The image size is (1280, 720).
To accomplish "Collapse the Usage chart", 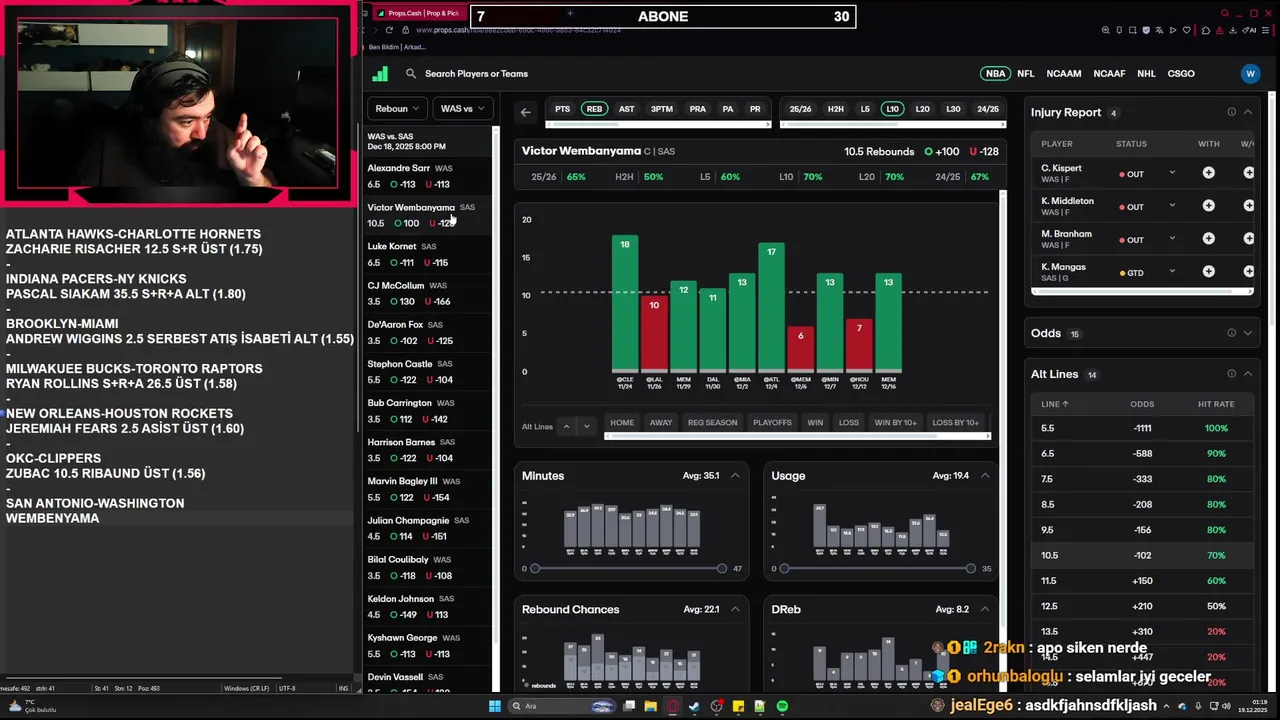I will [x=985, y=476].
